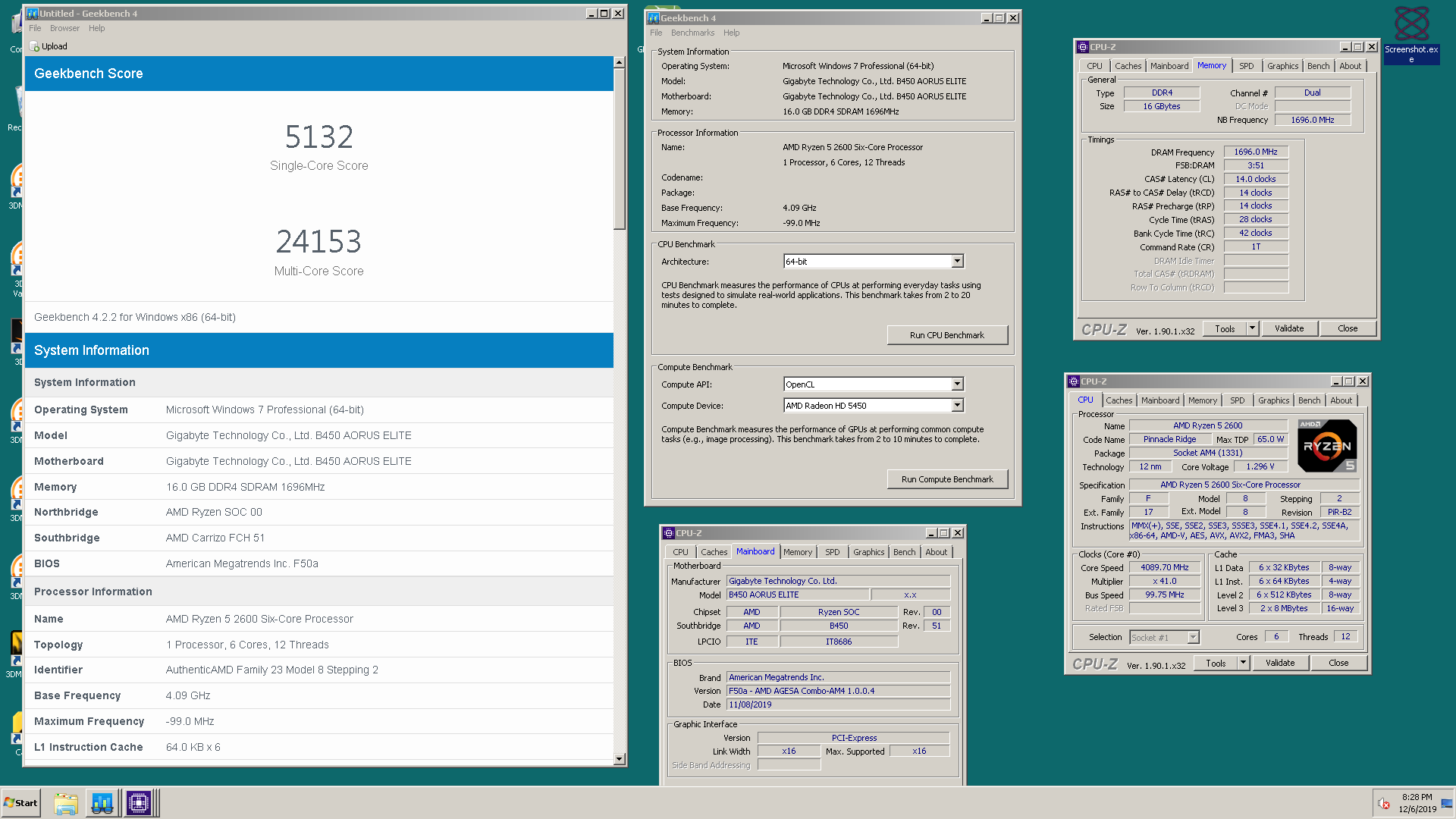
Task: Click the Code Name Pinnacle Ridge field
Action: click(1169, 439)
